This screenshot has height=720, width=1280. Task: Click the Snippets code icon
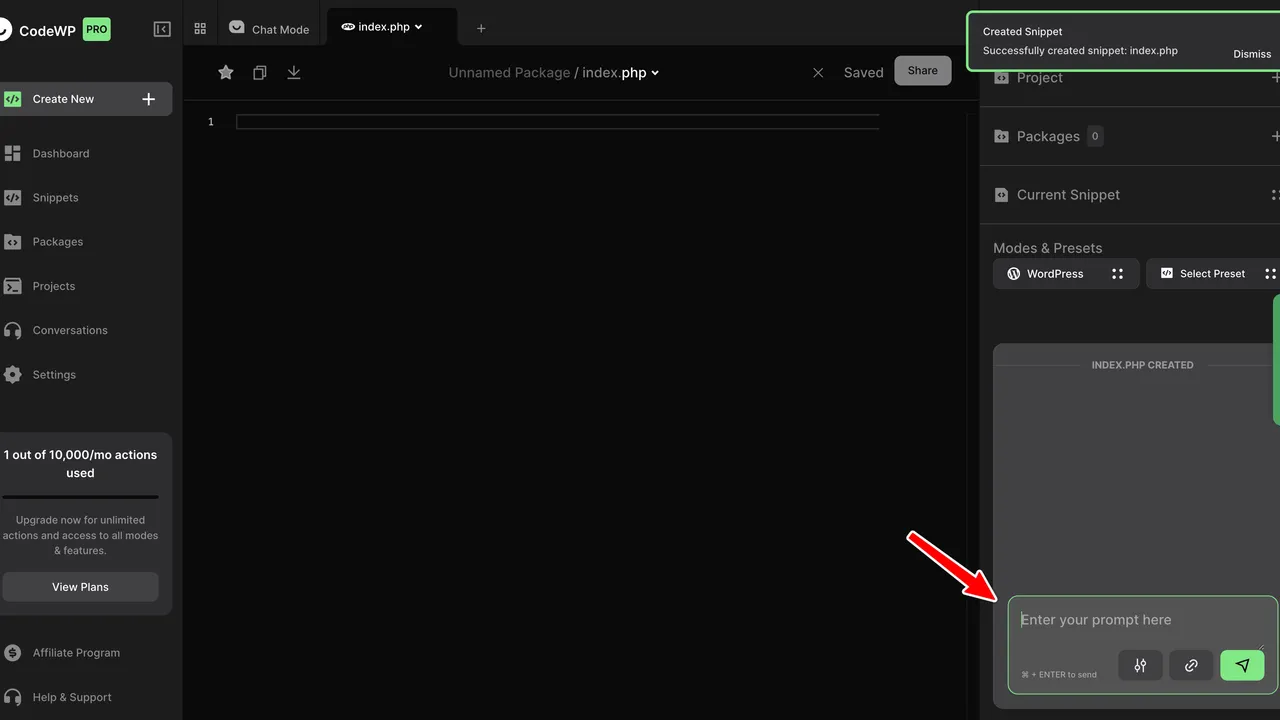point(12,197)
